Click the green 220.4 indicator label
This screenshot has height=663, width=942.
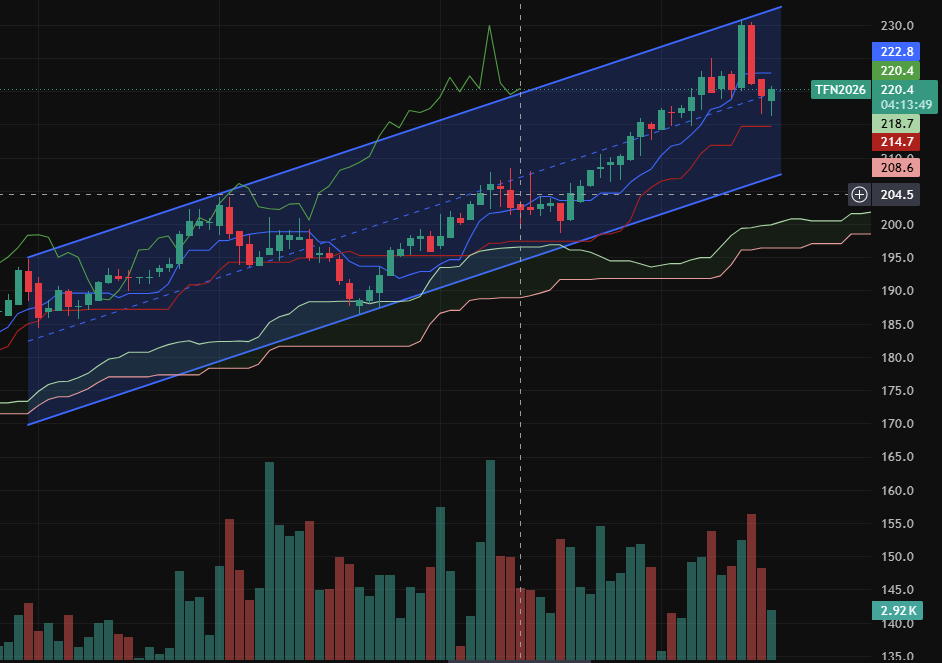point(896,71)
